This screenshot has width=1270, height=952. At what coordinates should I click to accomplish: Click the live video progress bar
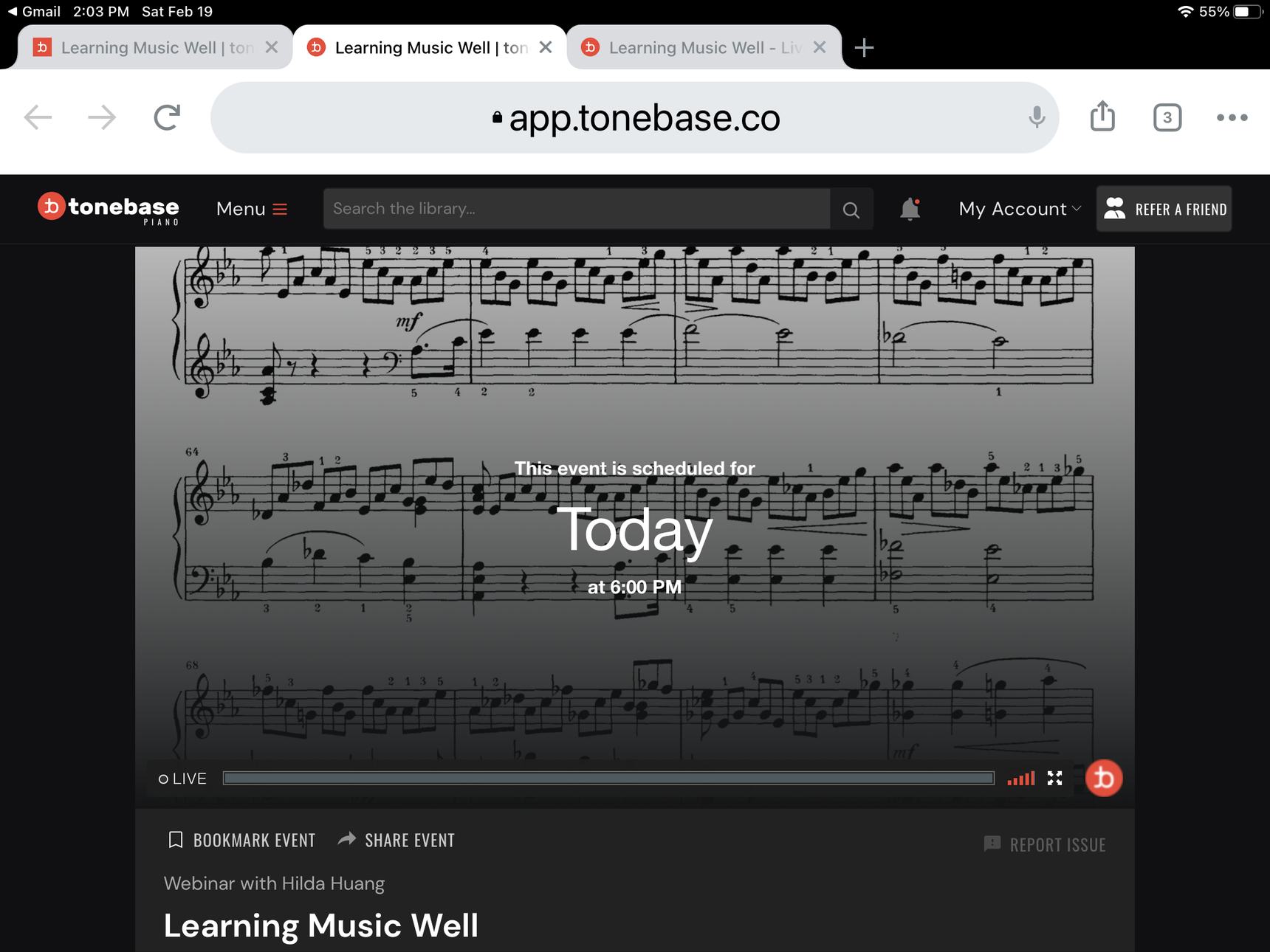click(x=608, y=779)
